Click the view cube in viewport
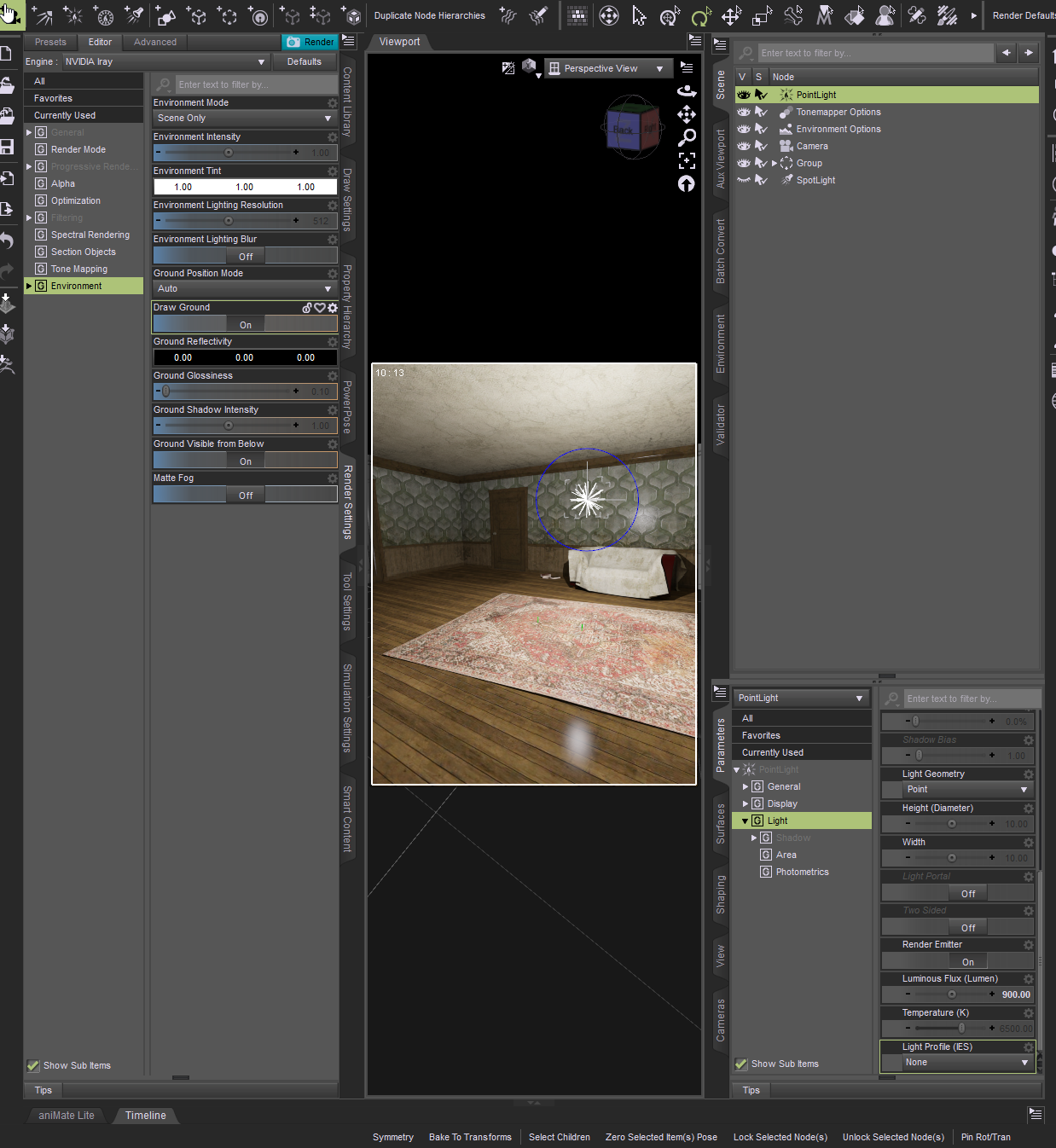This screenshot has height=1148, width=1056. point(632,128)
